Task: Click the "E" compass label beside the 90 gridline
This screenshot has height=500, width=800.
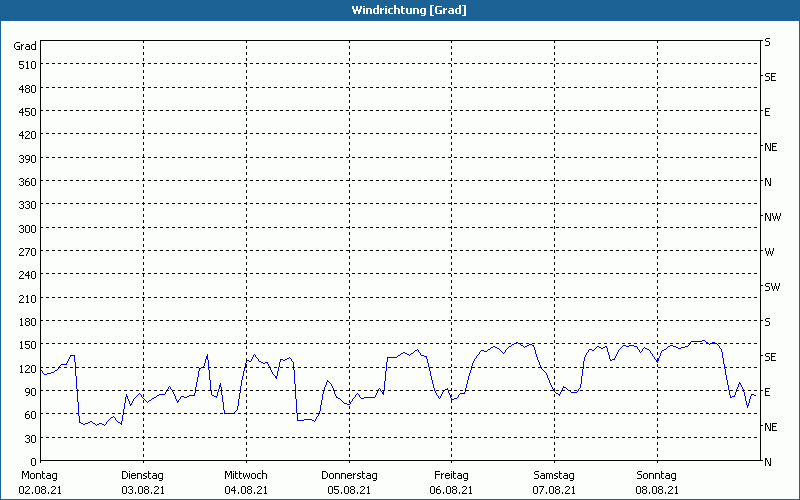Action: tap(767, 392)
